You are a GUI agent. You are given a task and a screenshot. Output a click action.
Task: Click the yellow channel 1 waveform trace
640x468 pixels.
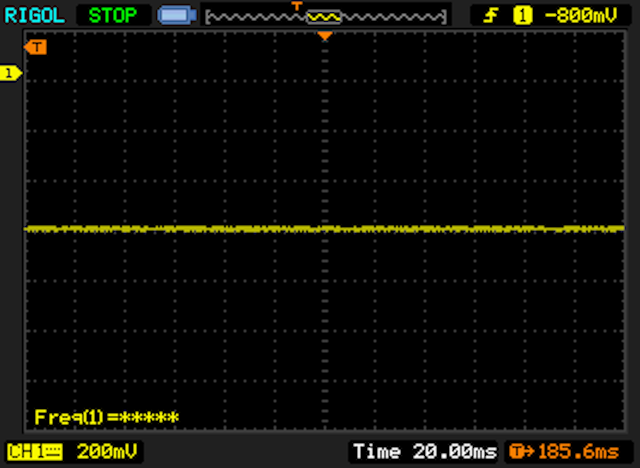pyautogui.click(x=324, y=229)
